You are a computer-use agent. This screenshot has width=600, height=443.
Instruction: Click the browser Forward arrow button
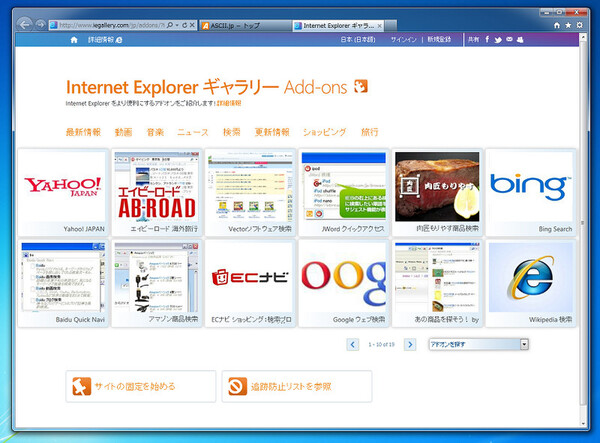pos(40,25)
